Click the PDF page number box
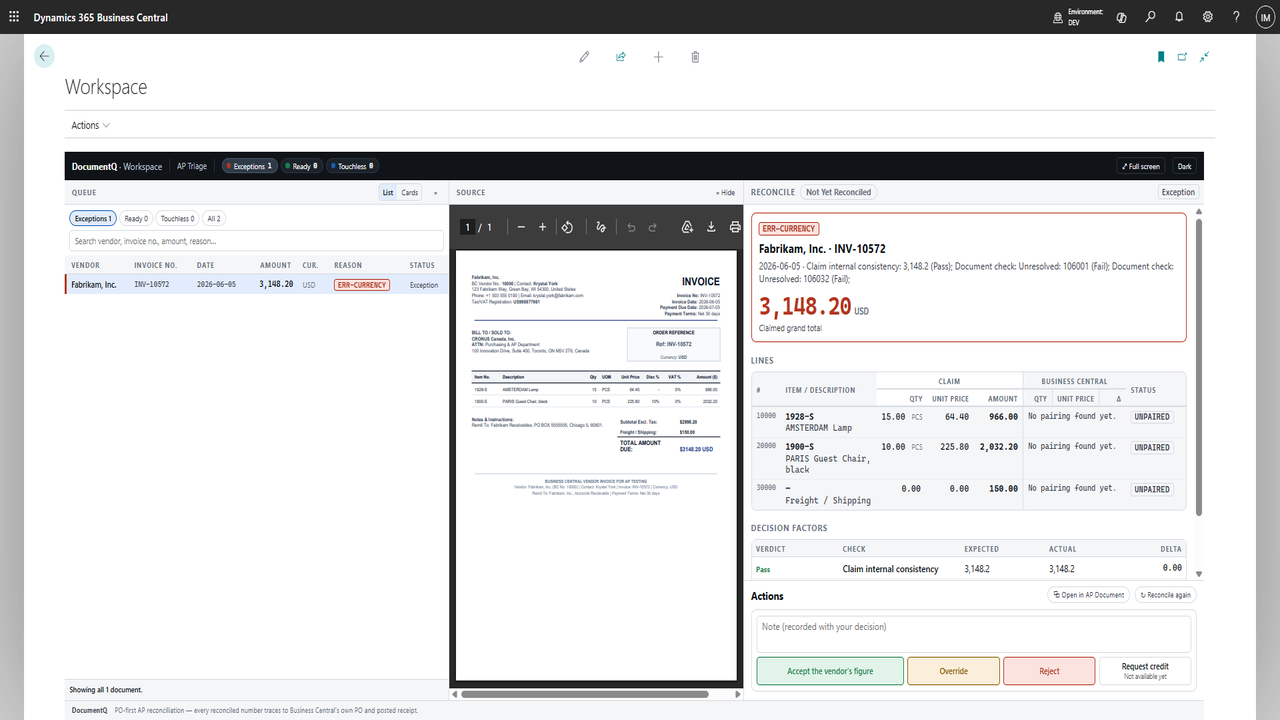1280x720 pixels. (467, 227)
